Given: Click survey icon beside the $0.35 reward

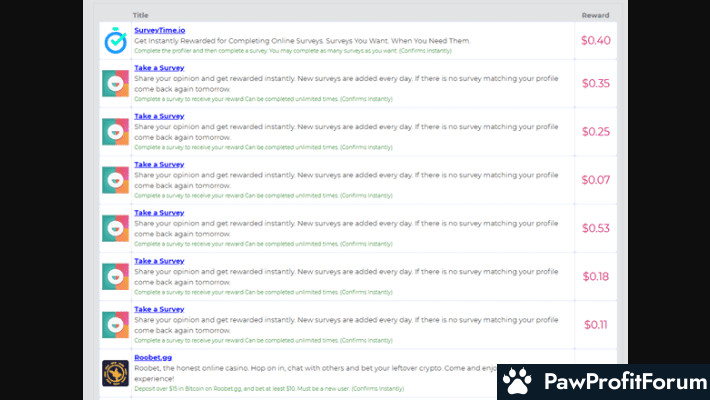Looking at the screenshot, I should tap(116, 83).
